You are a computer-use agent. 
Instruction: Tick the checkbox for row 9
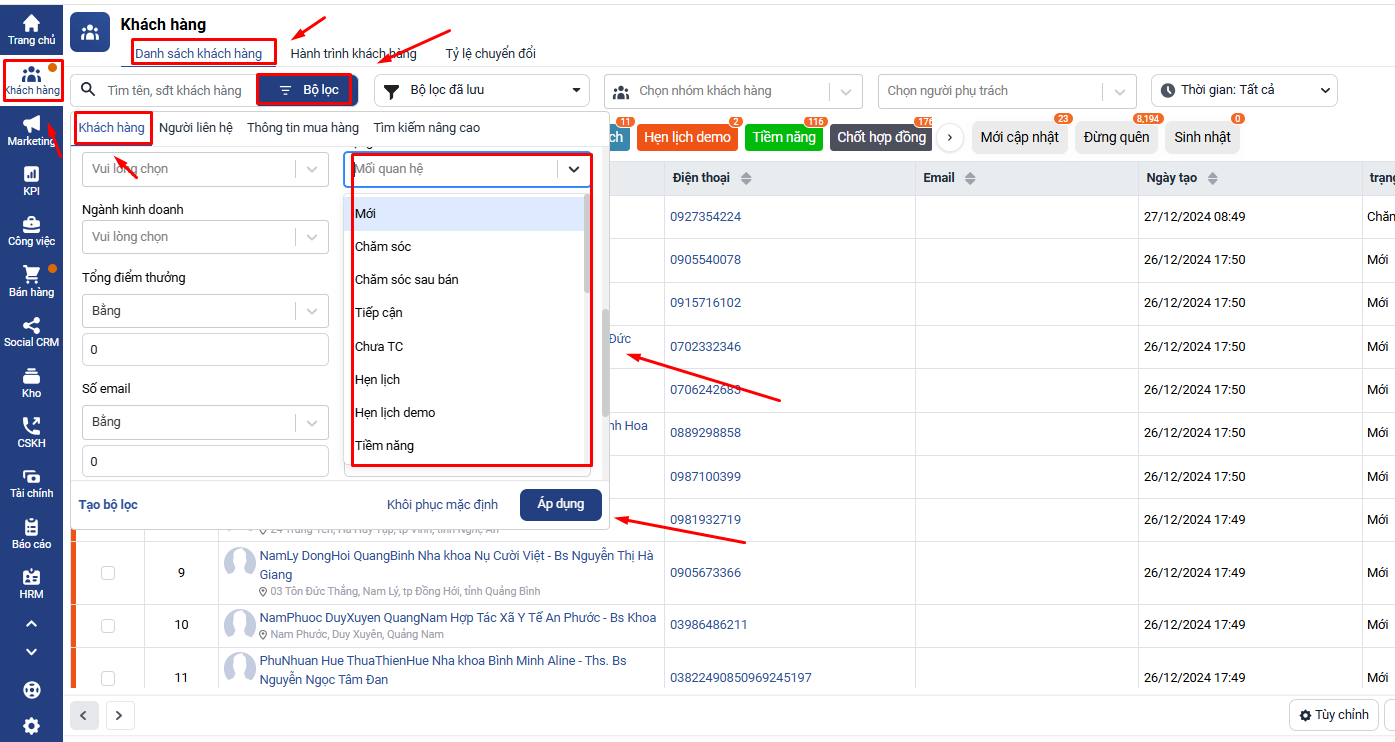click(108, 573)
